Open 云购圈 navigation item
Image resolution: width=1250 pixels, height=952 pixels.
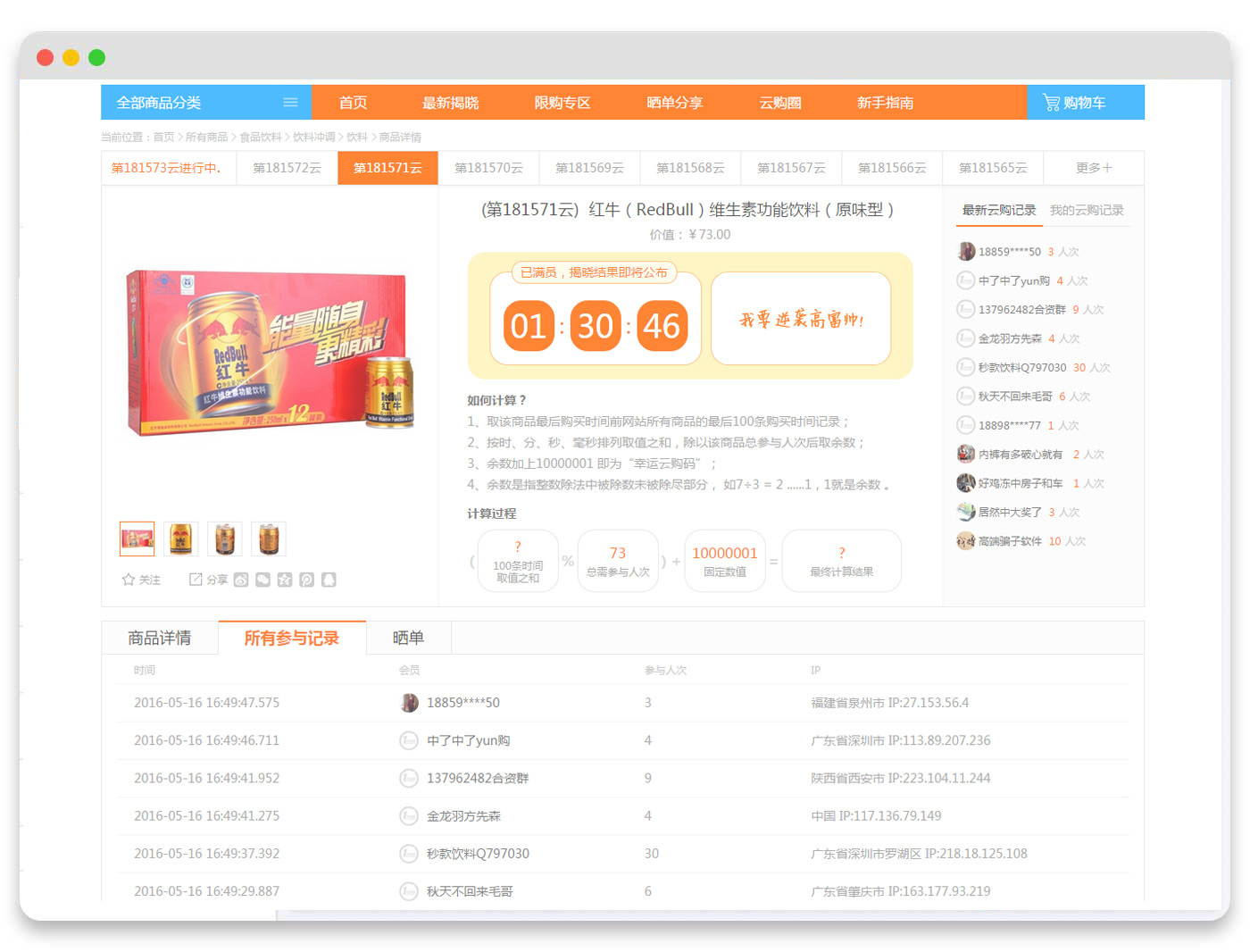click(x=780, y=103)
